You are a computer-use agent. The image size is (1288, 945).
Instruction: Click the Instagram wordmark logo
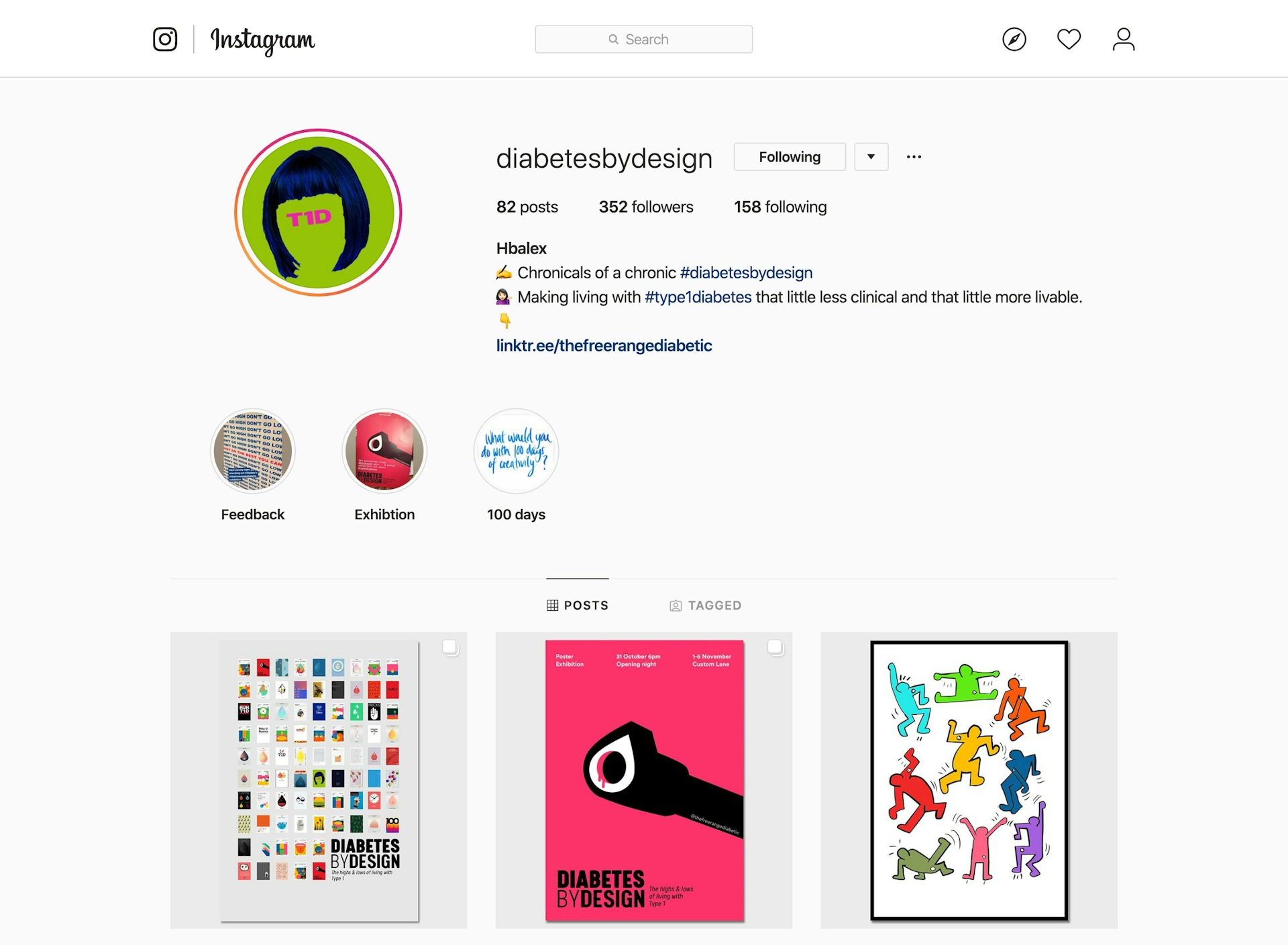point(263,40)
